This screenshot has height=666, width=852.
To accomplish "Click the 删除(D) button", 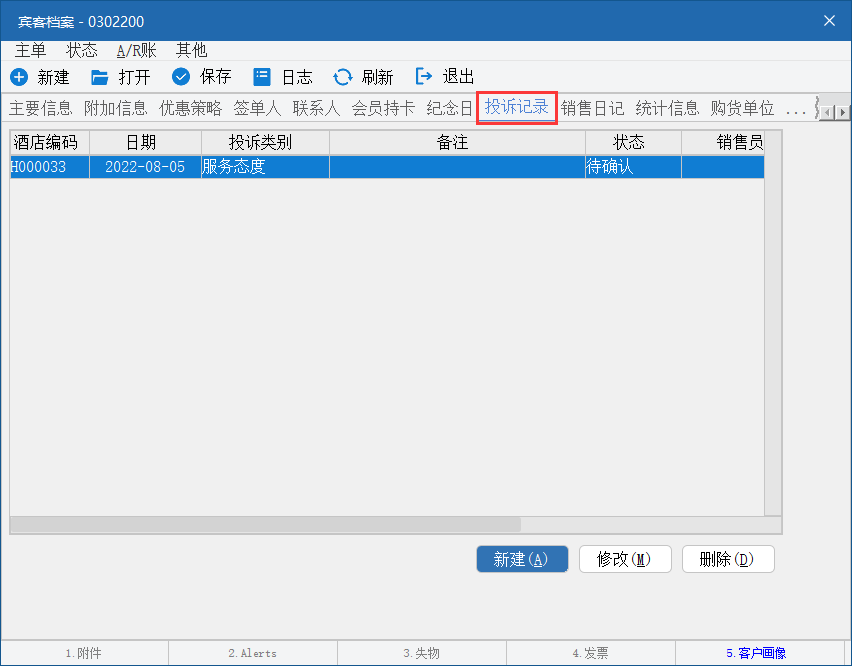I will pos(728,559).
